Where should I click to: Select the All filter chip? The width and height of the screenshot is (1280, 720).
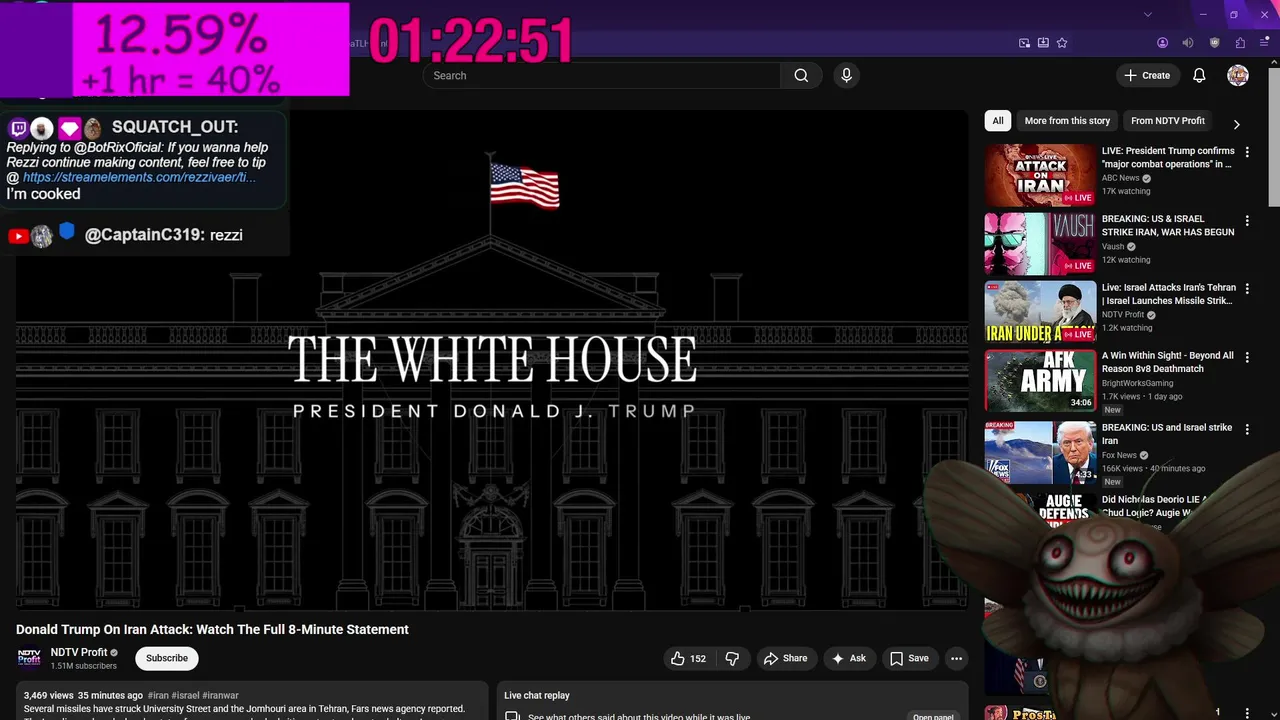click(x=998, y=121)
